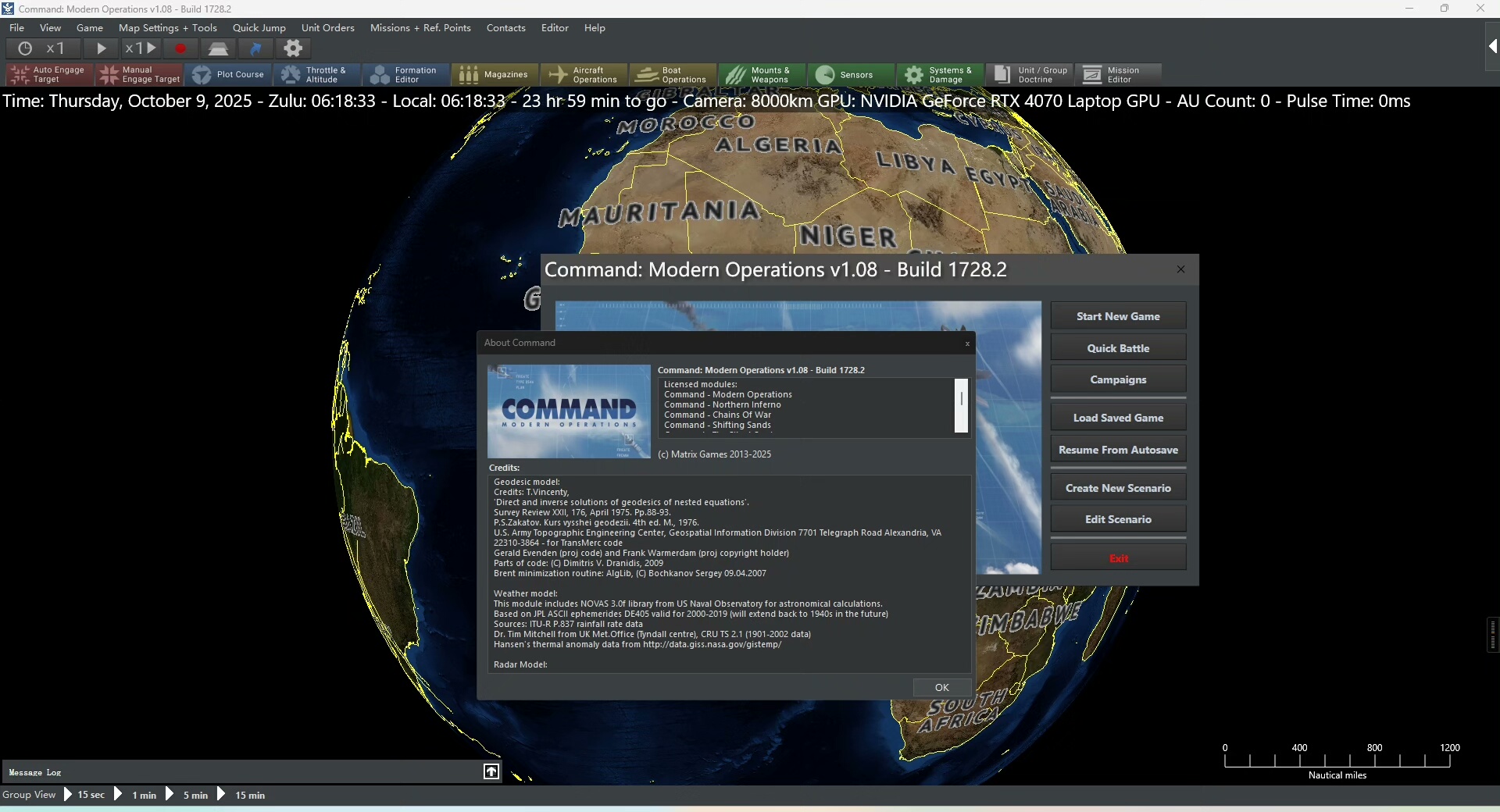Click the Start New Game button
The width and height of the screenshot is (1500, 812).
1117,316
